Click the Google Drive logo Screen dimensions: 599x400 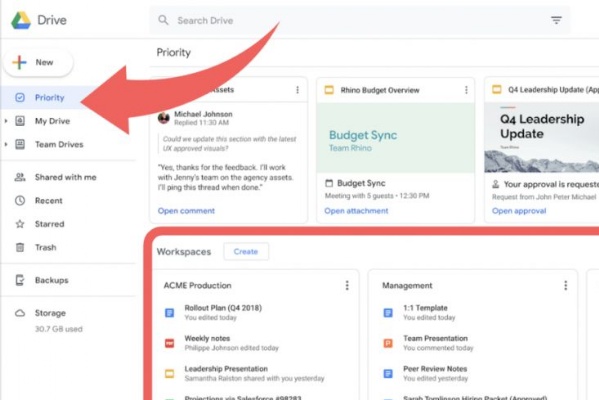(21, 20)
